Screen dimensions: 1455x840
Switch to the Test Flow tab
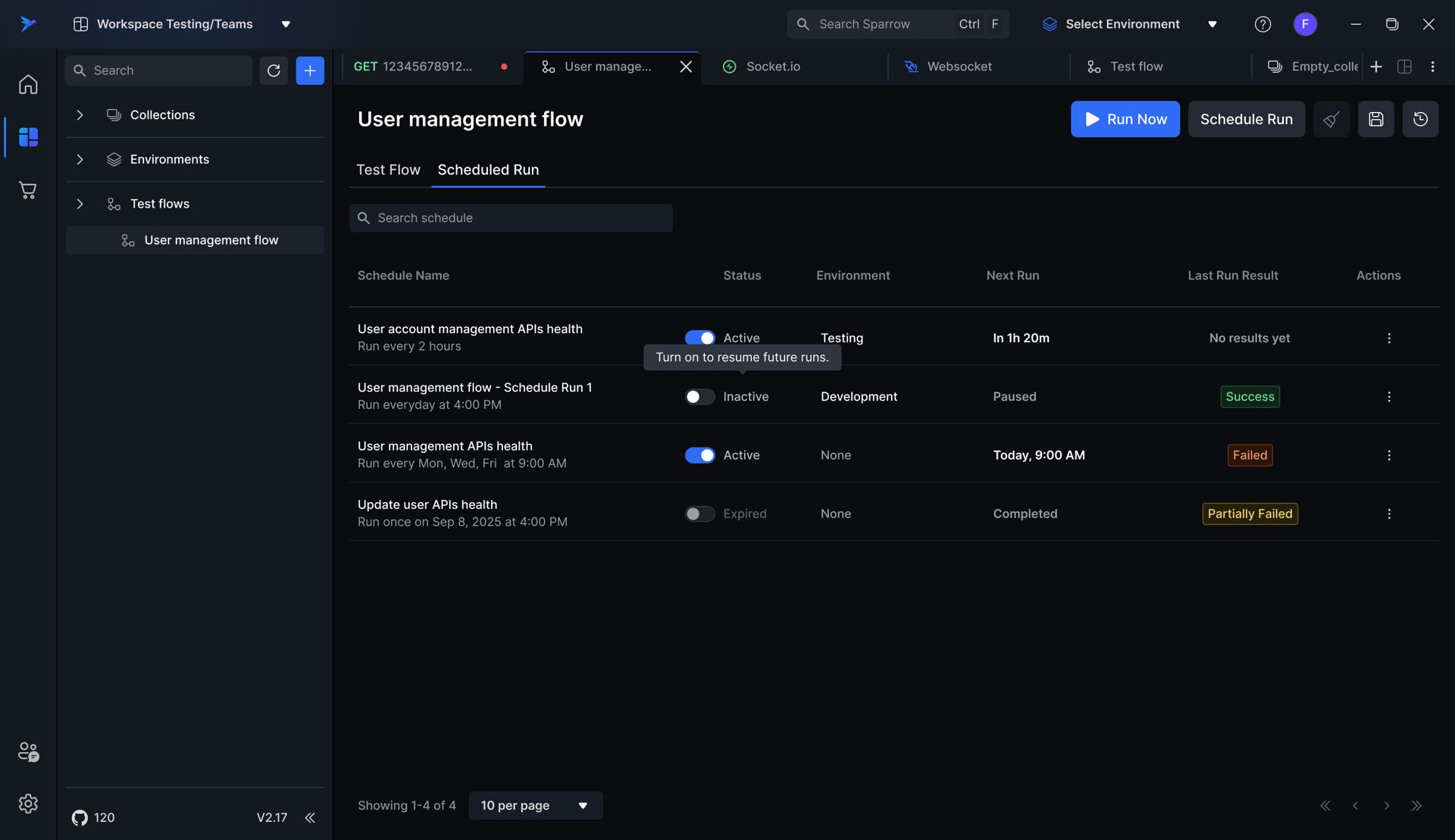click(388, 170)
